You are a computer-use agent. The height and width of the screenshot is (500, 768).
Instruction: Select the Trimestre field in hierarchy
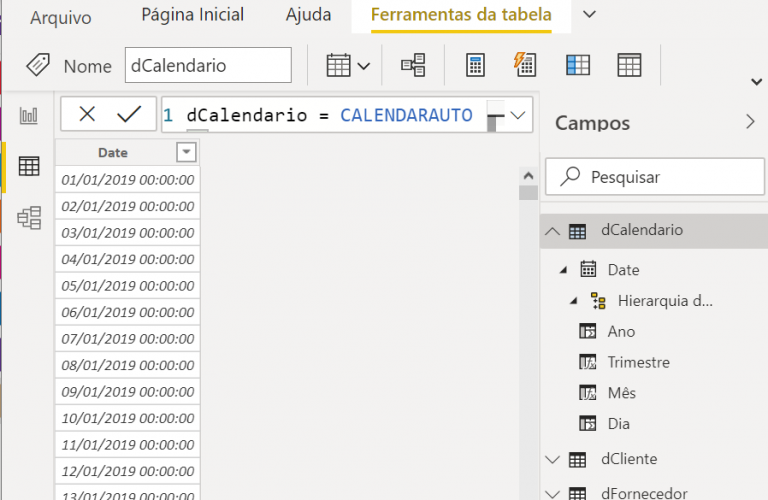point(638,362)
